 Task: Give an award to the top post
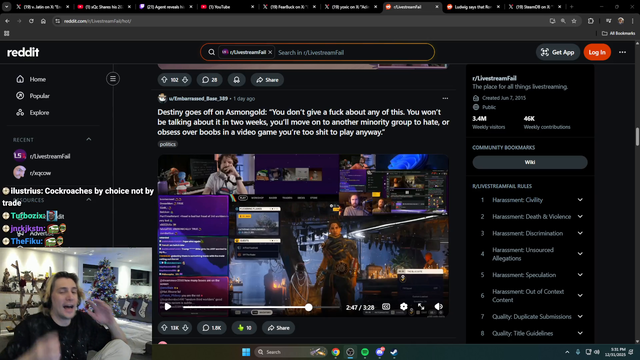(236, 80)
